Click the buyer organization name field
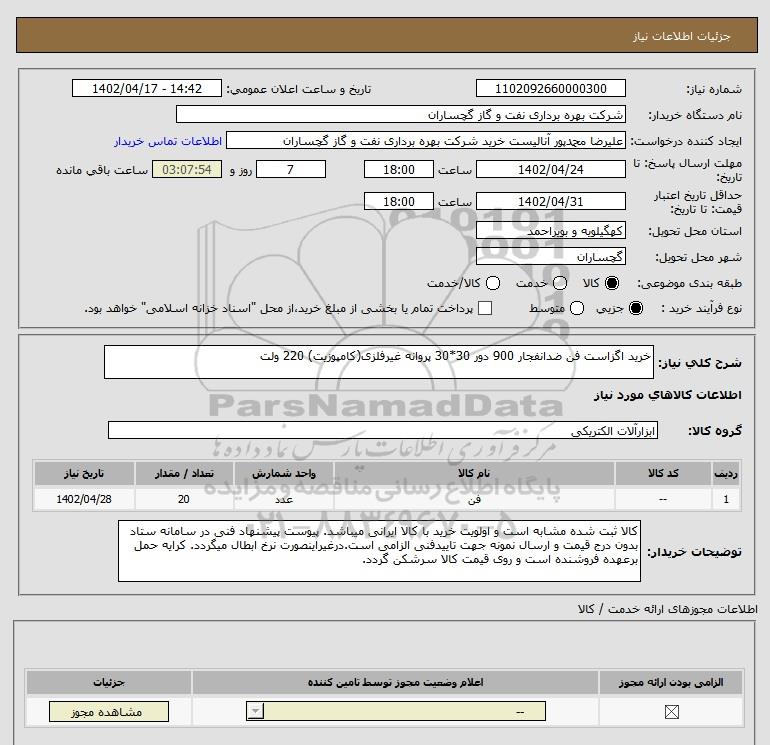 point(401,114)
